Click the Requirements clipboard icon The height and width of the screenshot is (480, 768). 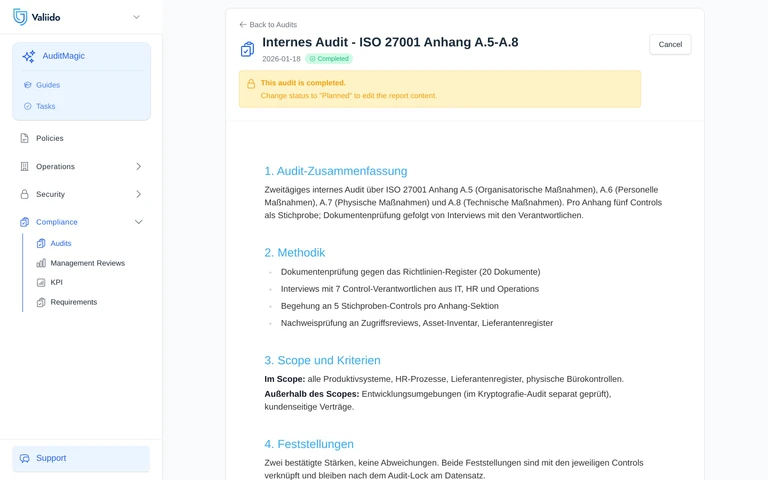pos(41,302)
